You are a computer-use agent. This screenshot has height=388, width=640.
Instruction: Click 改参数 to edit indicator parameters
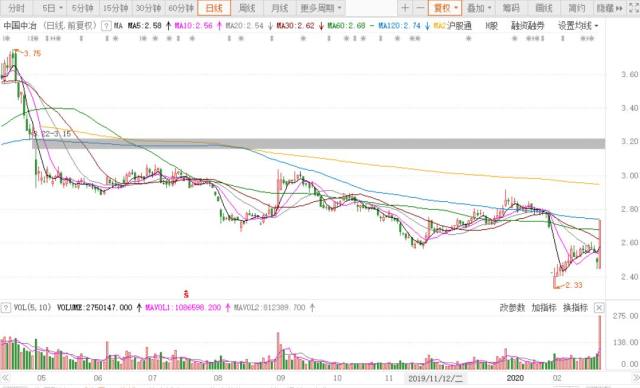[512, 308]
